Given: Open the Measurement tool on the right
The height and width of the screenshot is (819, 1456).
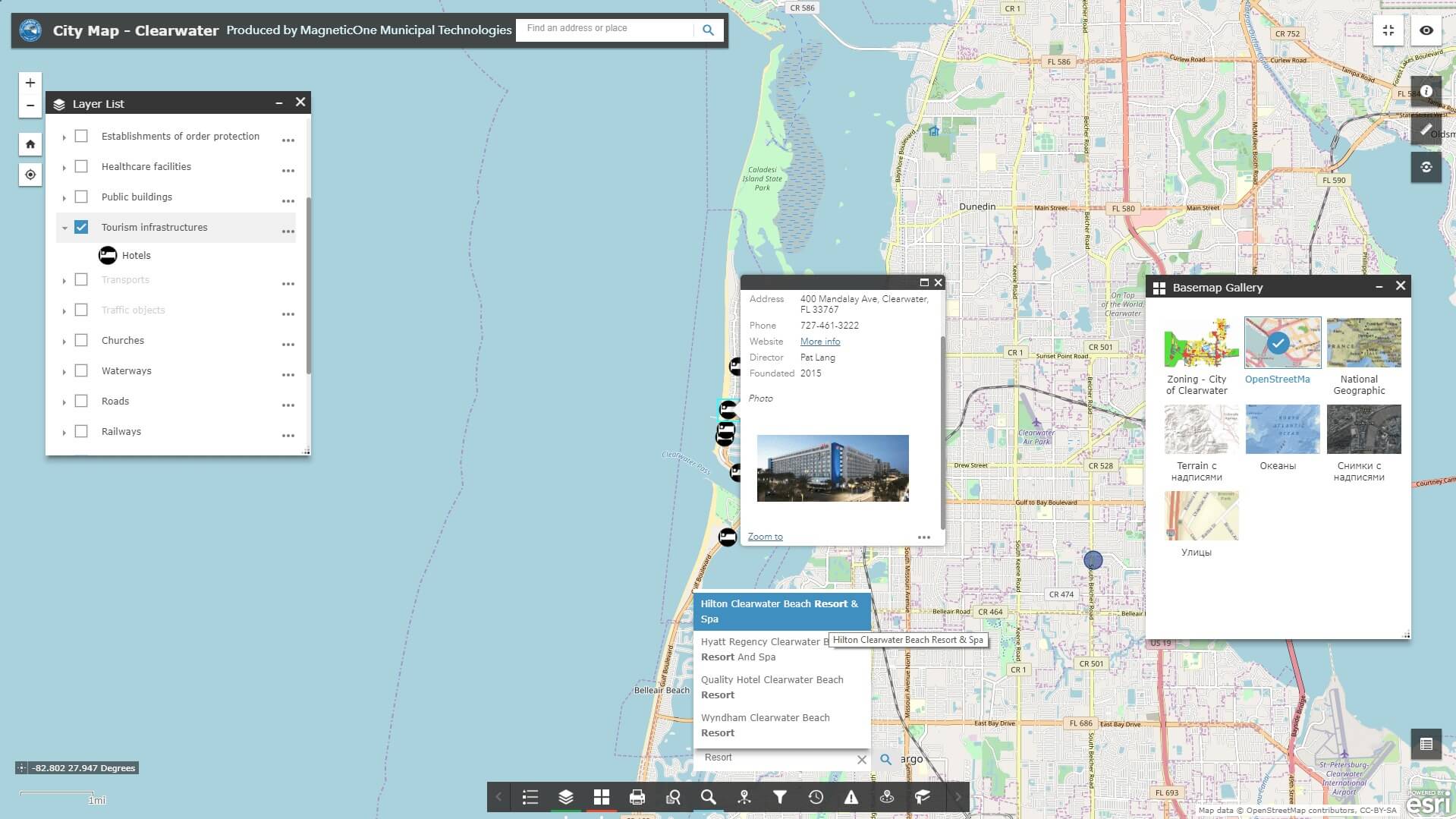Looking at the screenshot, I should click(x=1426, y=129).
